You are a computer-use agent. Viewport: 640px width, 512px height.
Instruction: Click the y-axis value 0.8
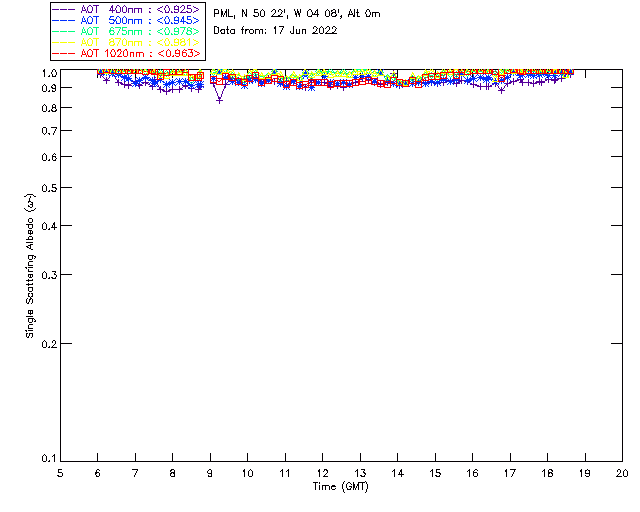(x=49, y=108)
